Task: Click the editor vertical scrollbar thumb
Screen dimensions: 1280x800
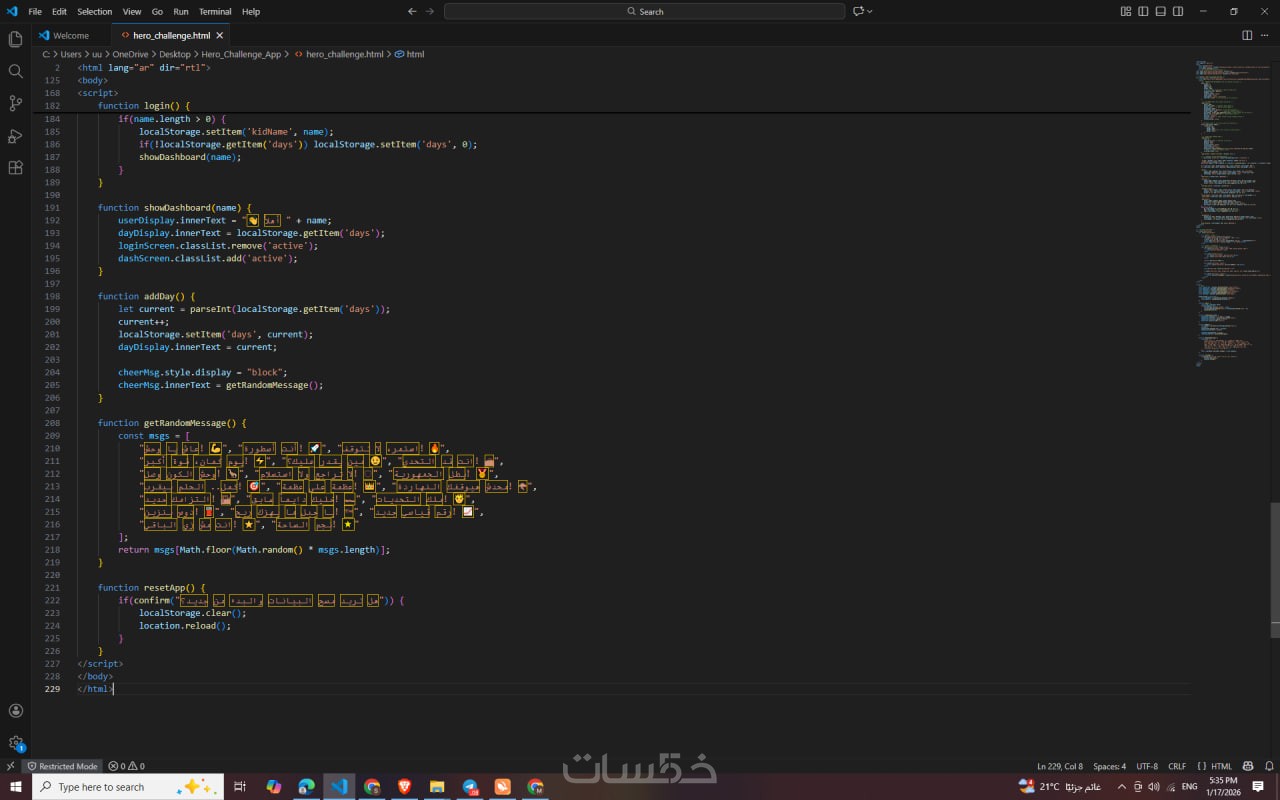Action: click(x=1275, y=569)
